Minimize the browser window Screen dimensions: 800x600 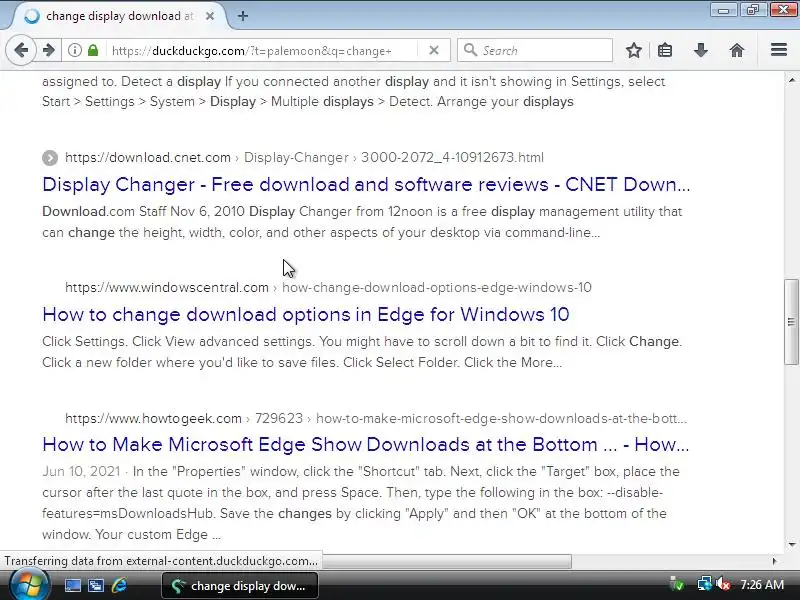pos(723,10)
